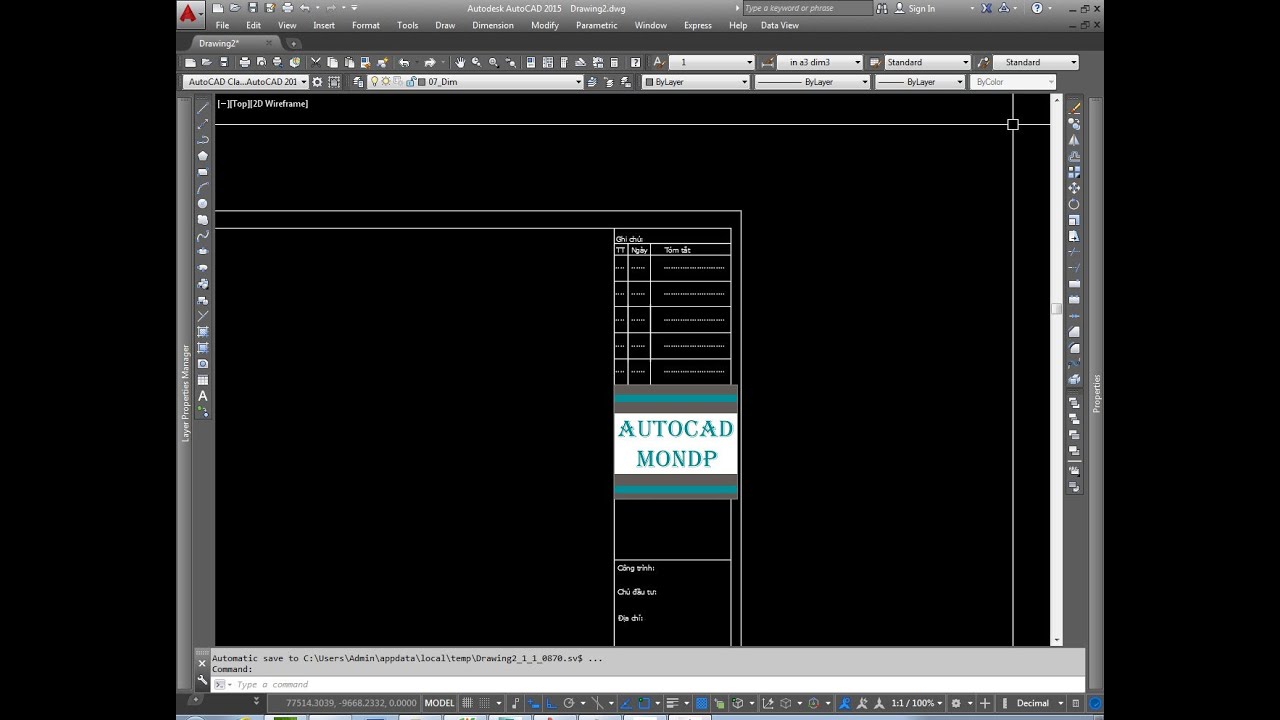Screen dimensions: 1280x720
Task: Click the Open file icon
Action: (x=207, y=62)
